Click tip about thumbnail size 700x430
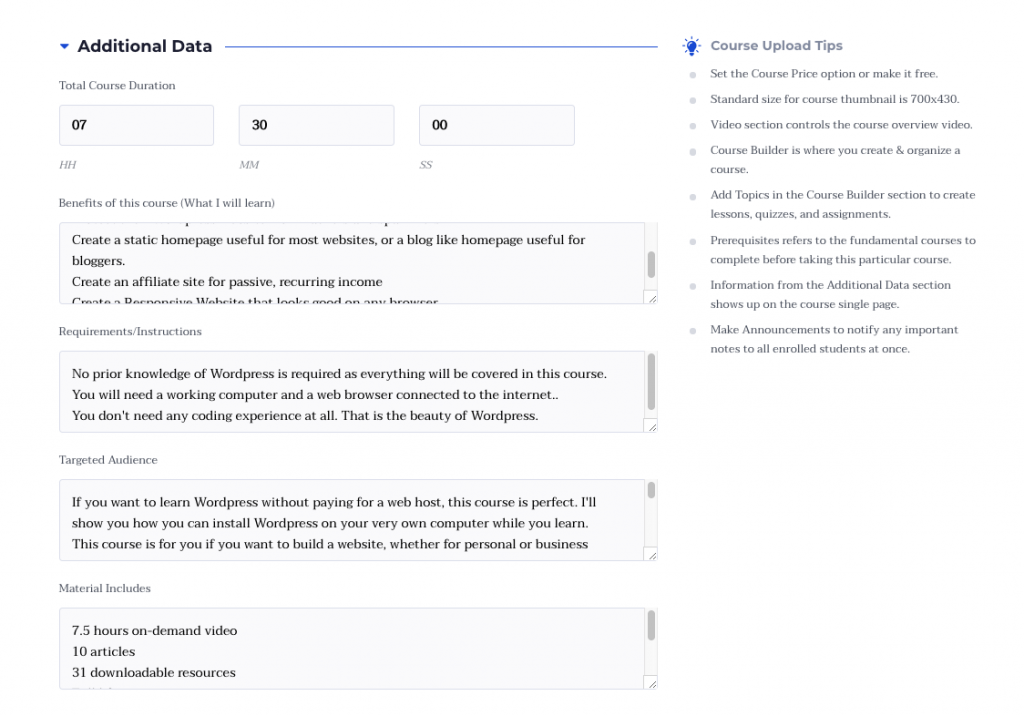The height and width of the screenshot is (716, 1024). [835, 99]
